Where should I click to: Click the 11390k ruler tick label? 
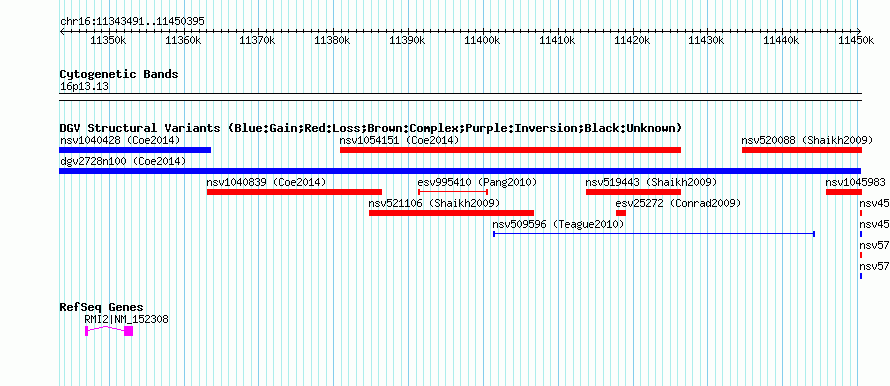407,40
